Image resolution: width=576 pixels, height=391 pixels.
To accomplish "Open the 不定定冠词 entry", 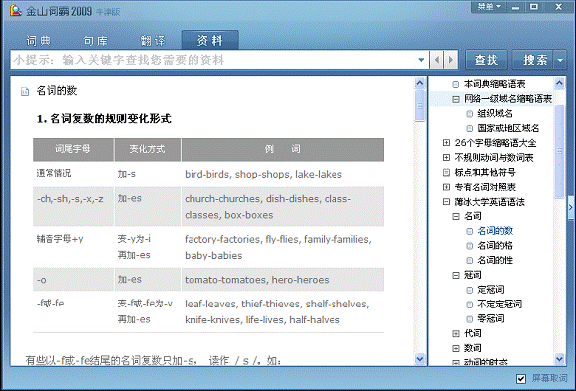I will click(x=499, y=304).
